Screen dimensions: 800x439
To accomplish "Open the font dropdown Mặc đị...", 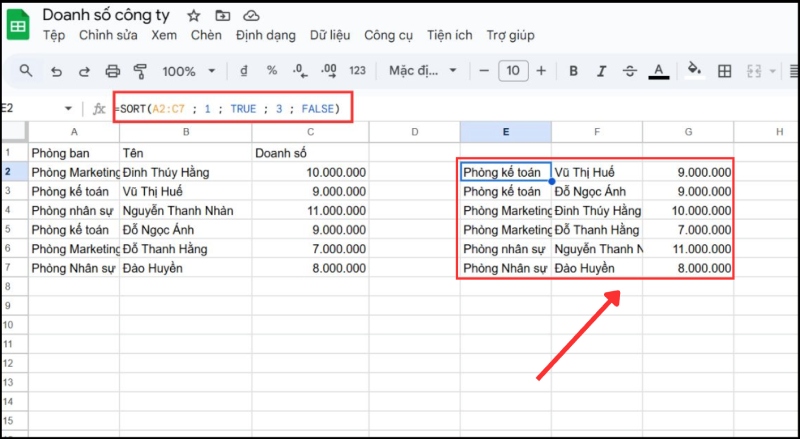I will [422, 70].
